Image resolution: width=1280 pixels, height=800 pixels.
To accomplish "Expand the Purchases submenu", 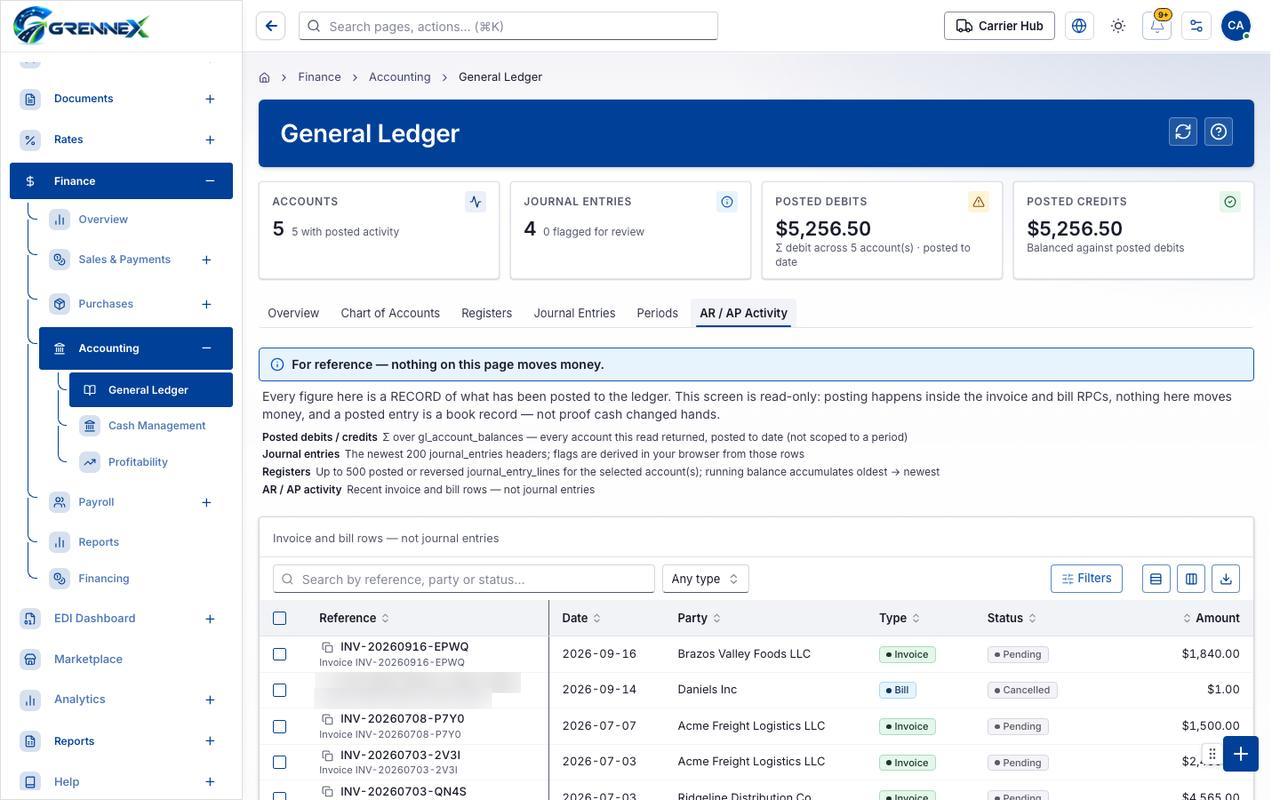I will (206, 304).
